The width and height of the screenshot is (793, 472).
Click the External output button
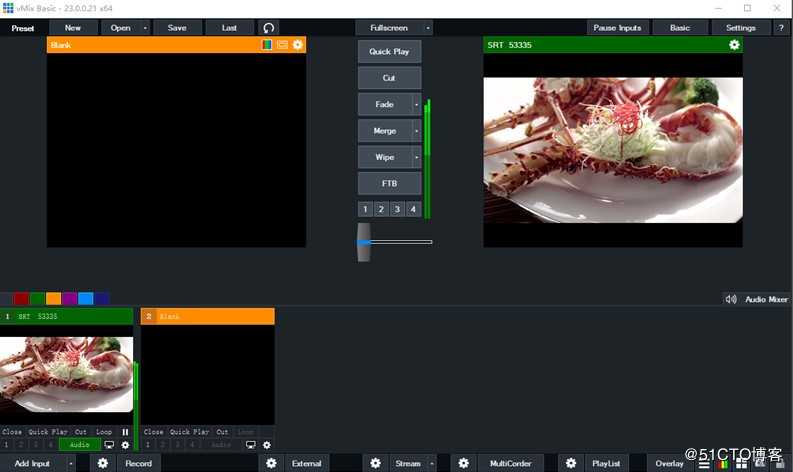[x=306, y=463]
